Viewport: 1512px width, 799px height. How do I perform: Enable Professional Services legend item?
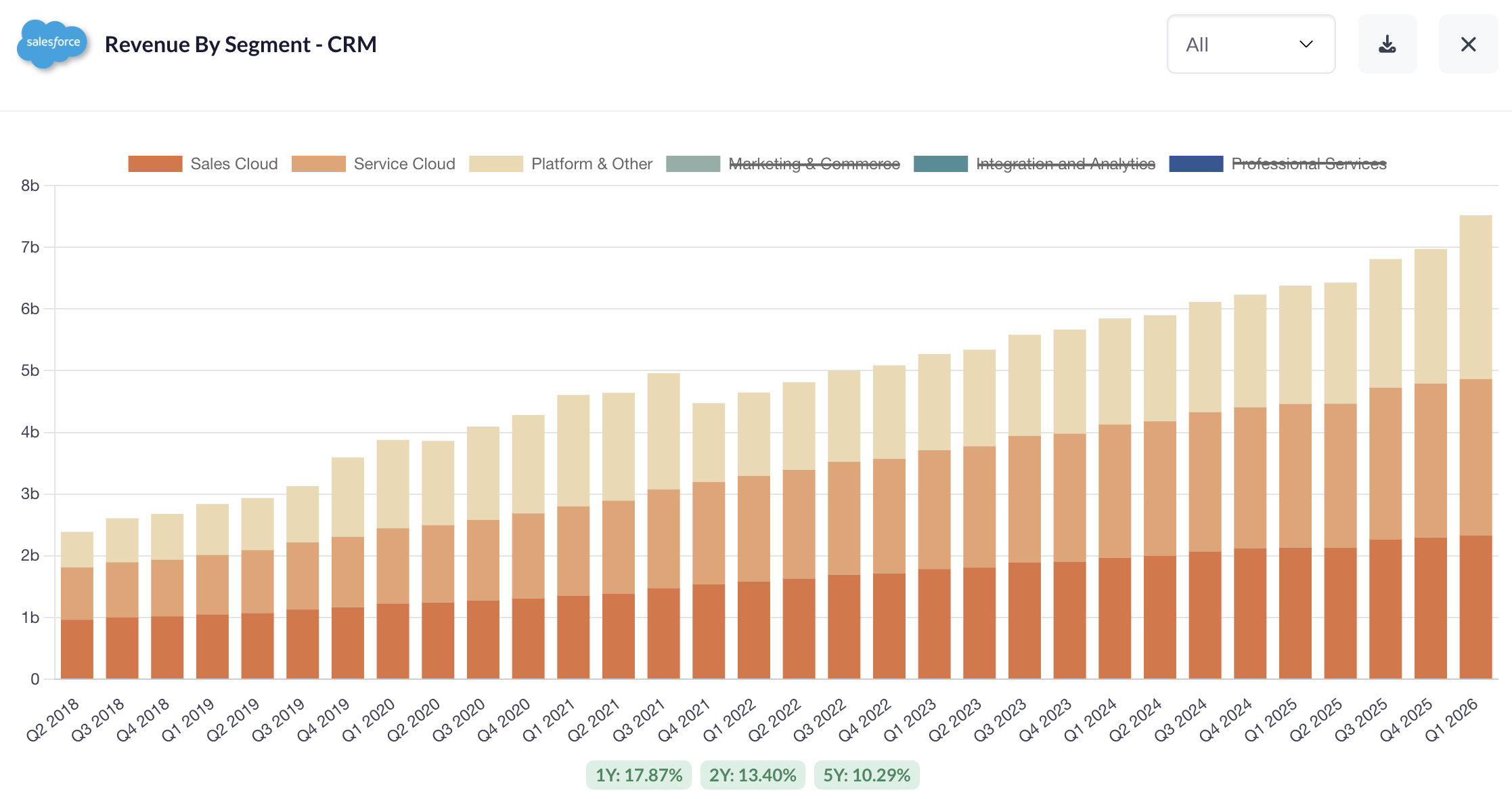(1308, 164)
